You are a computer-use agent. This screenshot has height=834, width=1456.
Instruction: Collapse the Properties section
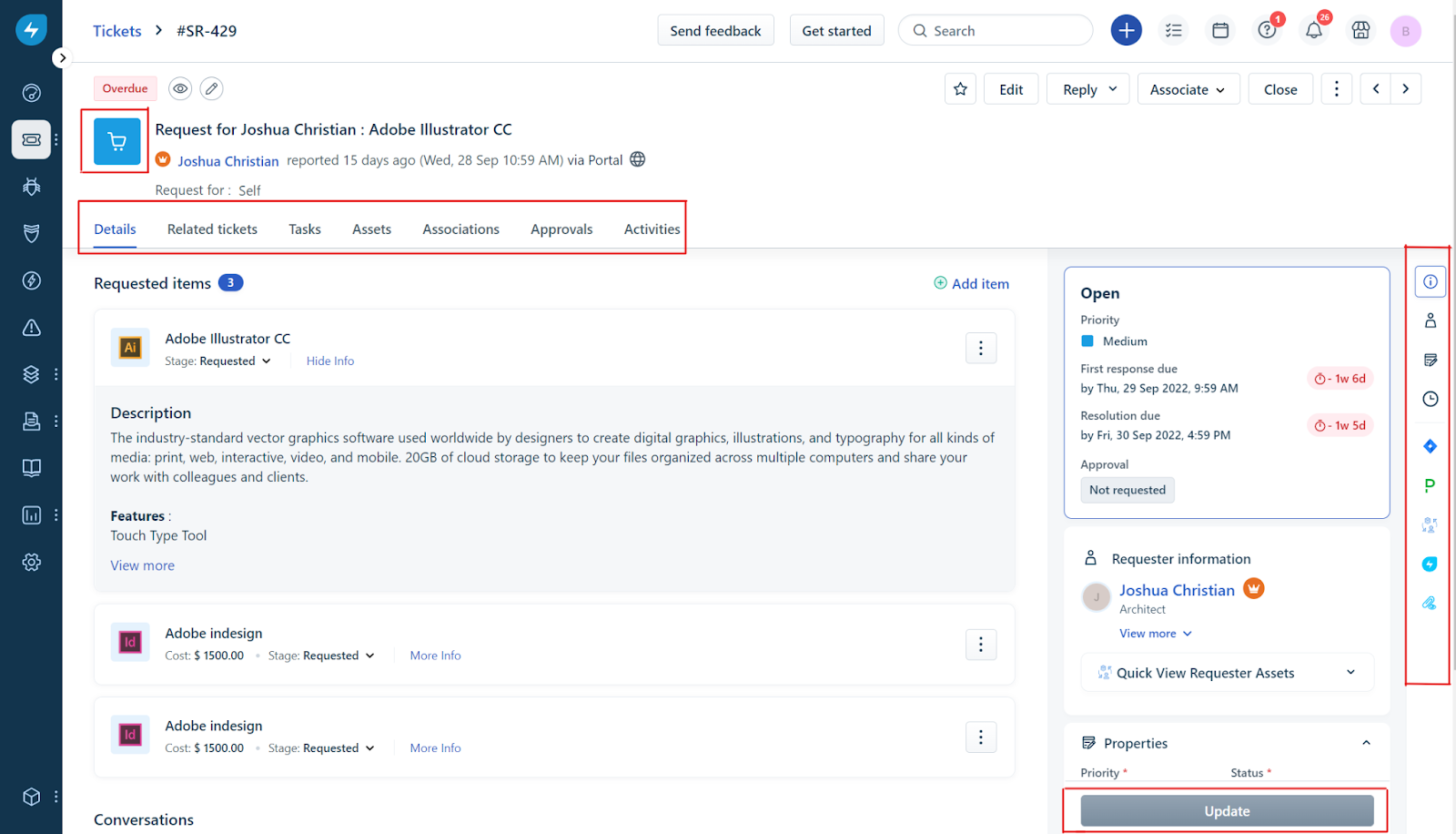1366,743
